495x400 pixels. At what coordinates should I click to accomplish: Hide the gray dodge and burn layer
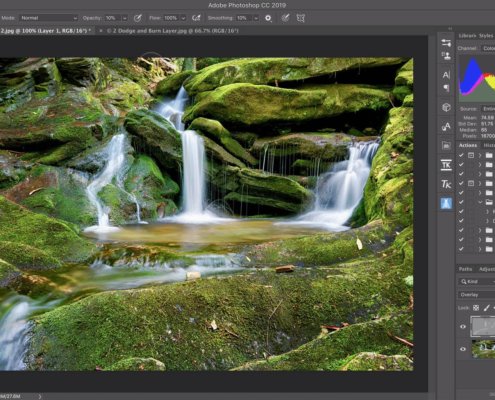pyautogui.click(x=463, y=327)
